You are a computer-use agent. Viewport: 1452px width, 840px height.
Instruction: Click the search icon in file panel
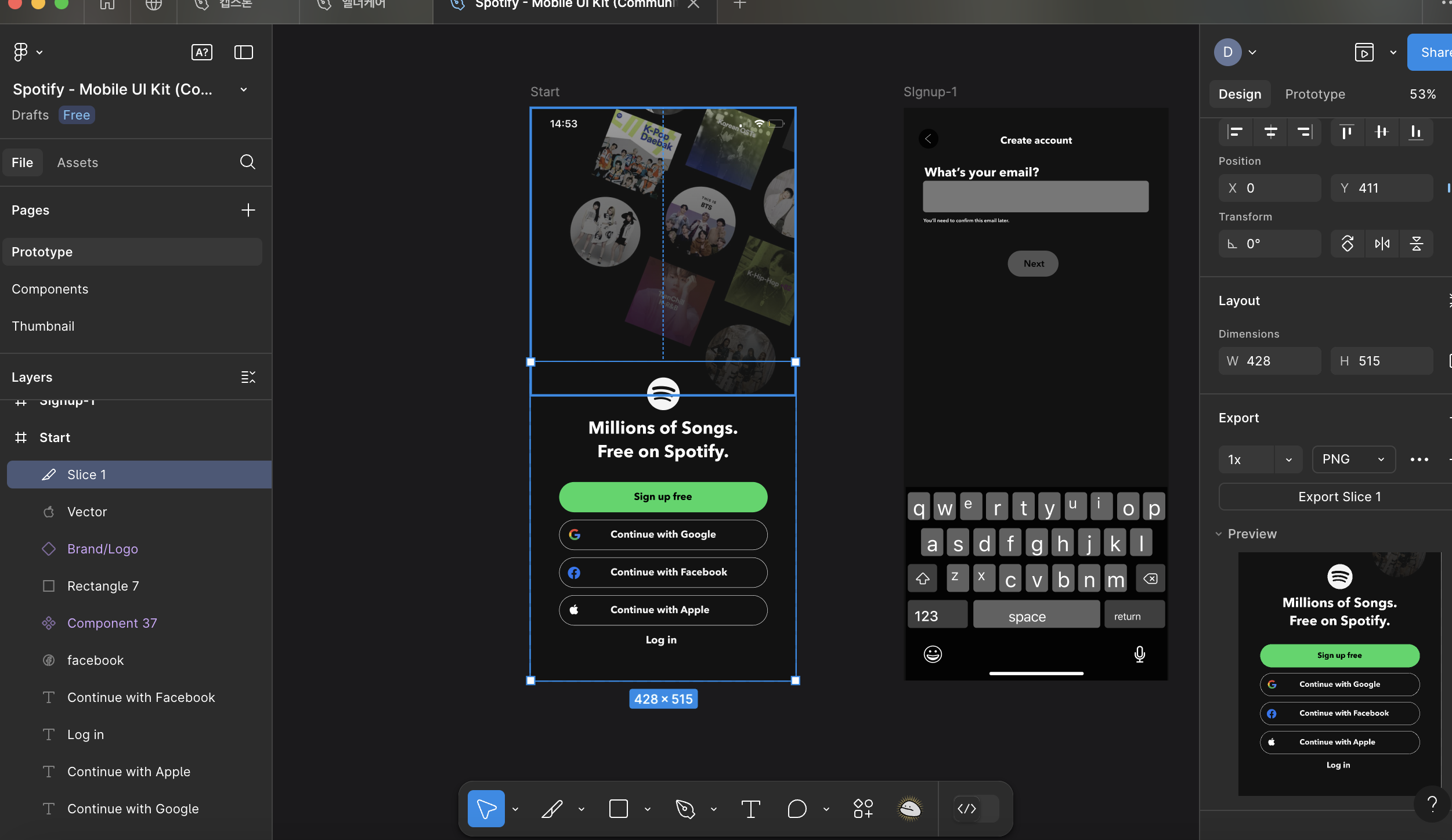247,162
